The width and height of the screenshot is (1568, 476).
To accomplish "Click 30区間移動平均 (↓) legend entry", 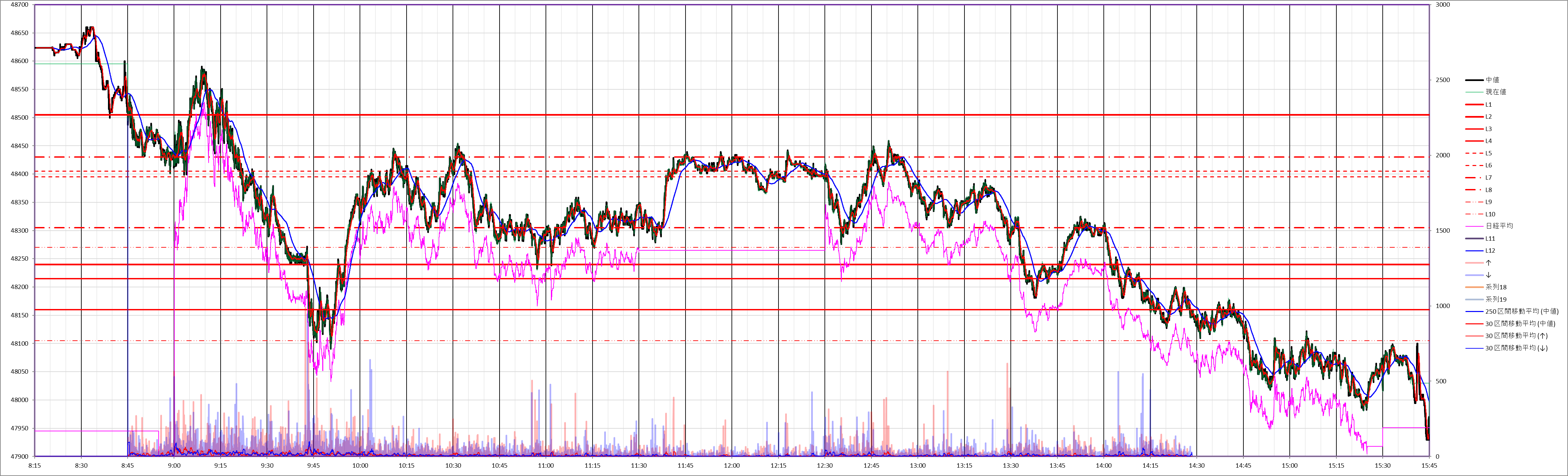I will 1516,348.
